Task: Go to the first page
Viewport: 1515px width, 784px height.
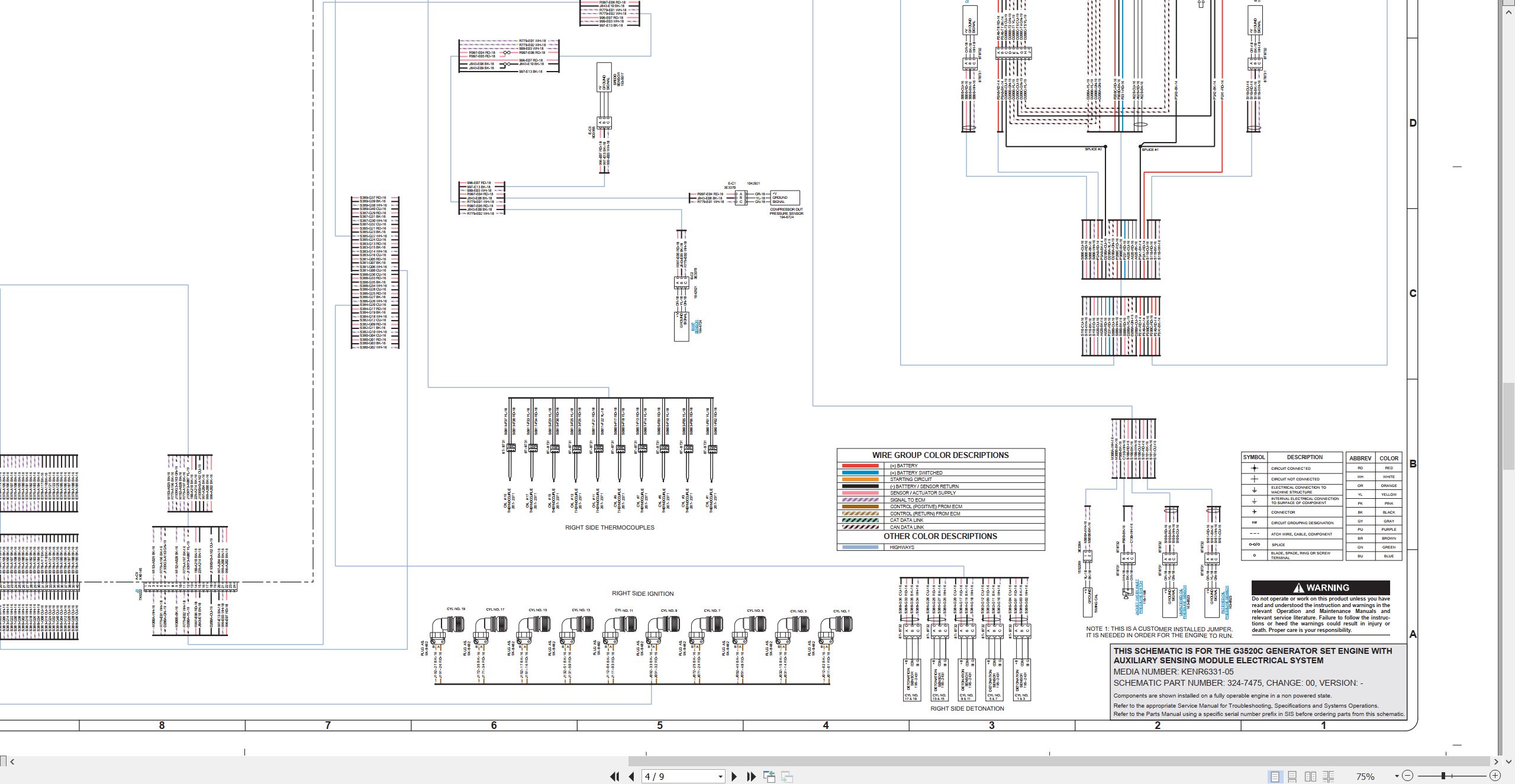Action: [614, 776]
